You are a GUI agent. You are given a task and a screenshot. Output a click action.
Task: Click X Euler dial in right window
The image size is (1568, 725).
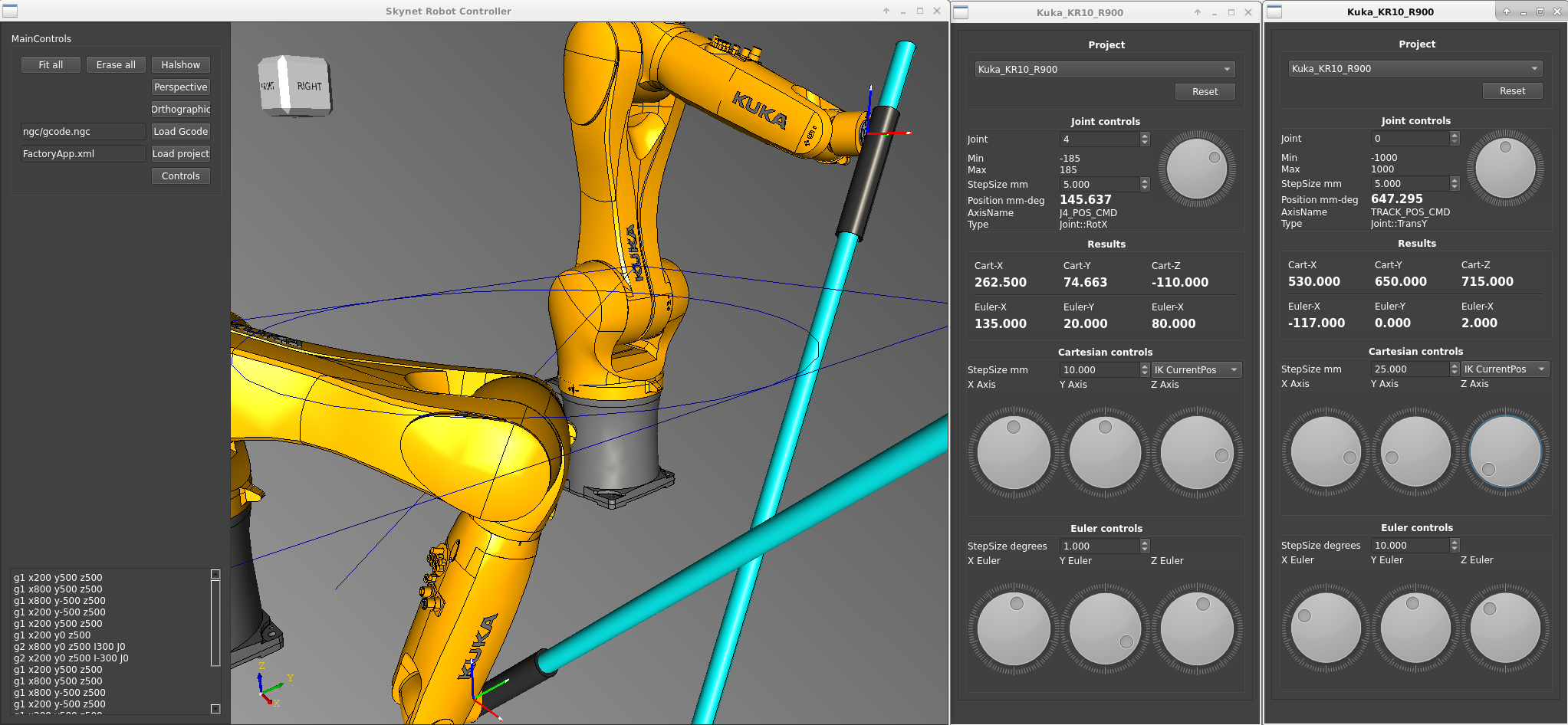(1326, 628)
